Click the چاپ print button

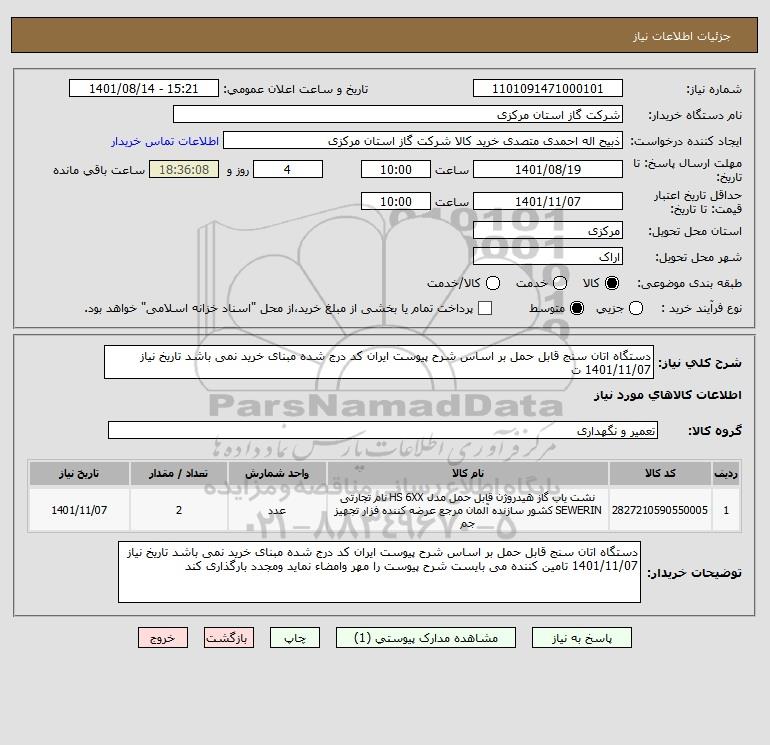(x=295, y=638)
